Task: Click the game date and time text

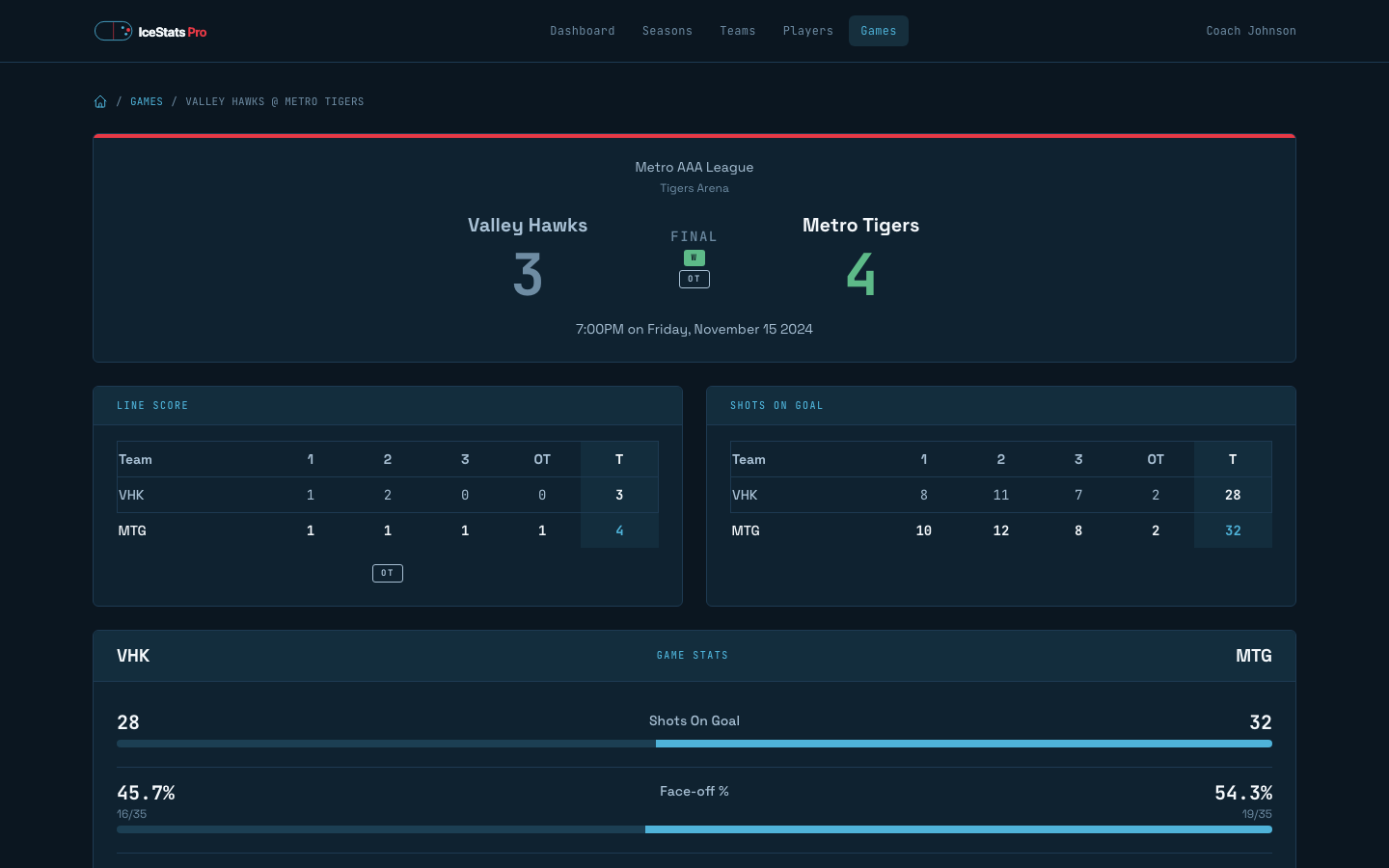Action: click(694, 329)
